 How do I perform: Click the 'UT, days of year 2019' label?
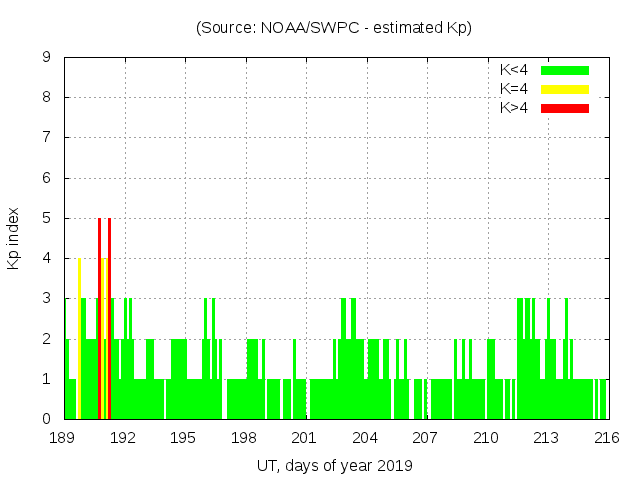pyautogui.click(x=334, y=465)
